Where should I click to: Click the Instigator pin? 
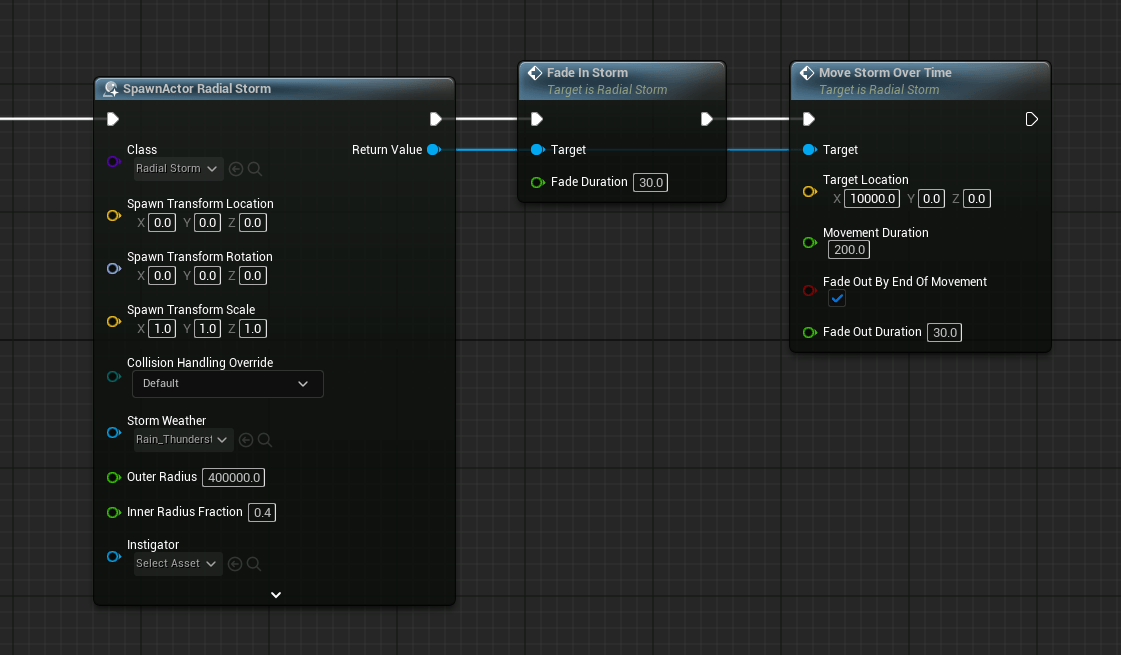tap(114, 556)
